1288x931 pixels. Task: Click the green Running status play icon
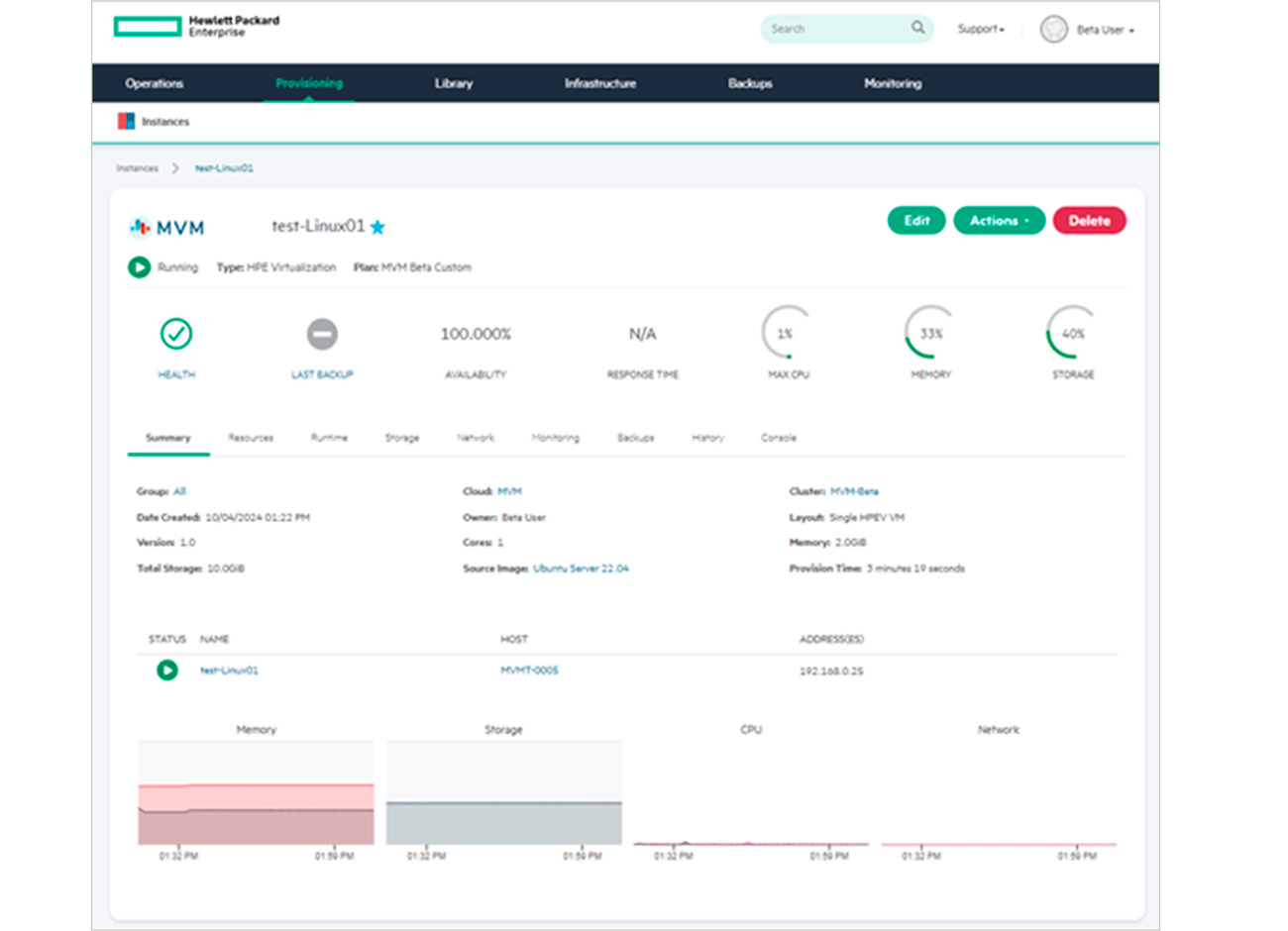[139, 267]
